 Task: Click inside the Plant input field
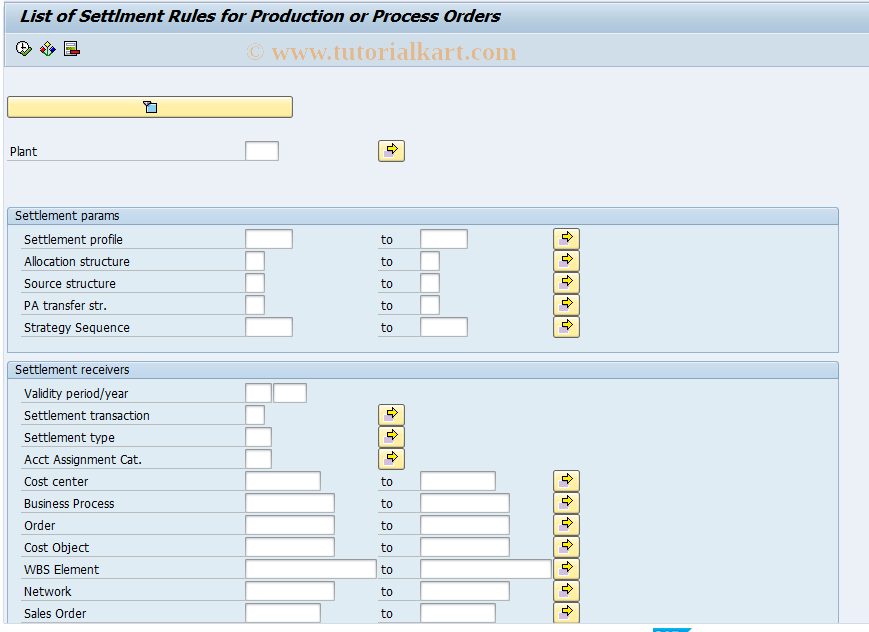point(261,150)
